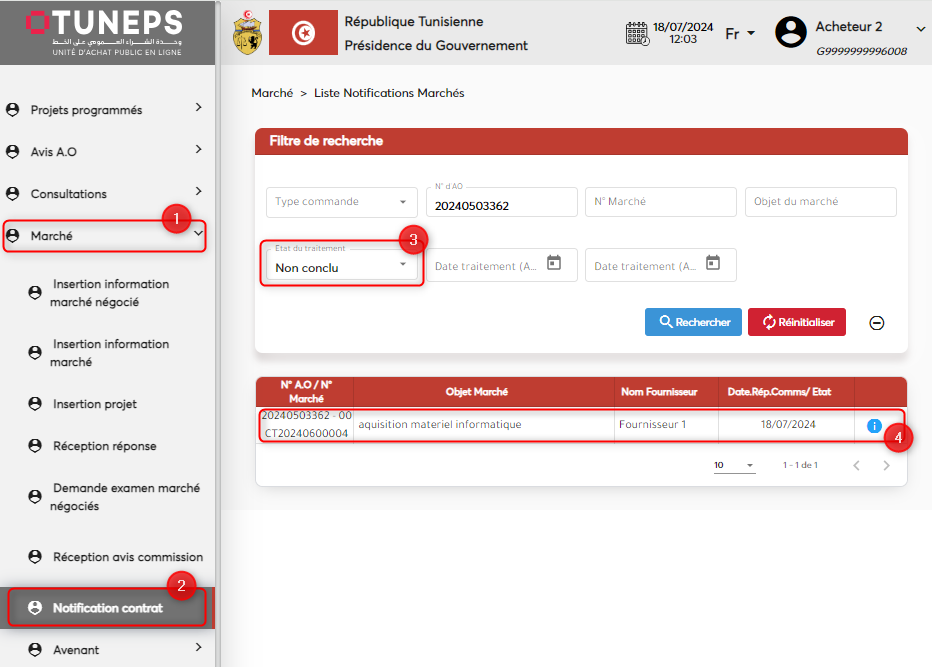Click the Réinitialiser button
The width and height of the screenshot is (932, 667).
(x=797, y=322)
